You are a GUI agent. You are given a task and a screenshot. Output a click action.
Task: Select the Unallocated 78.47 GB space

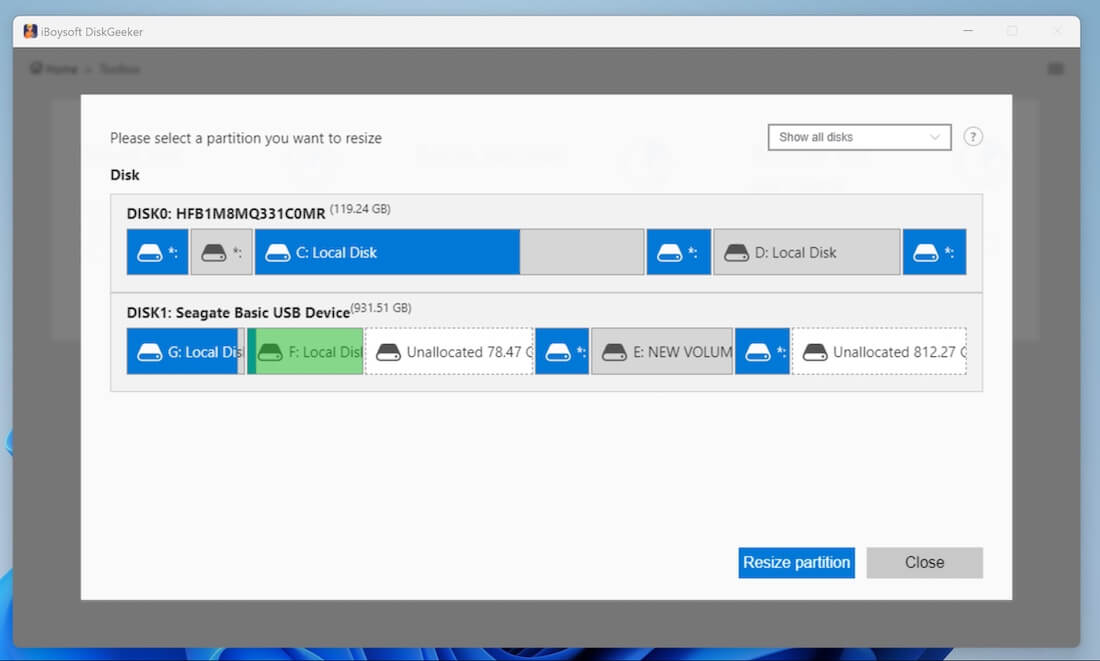(449, 352)
